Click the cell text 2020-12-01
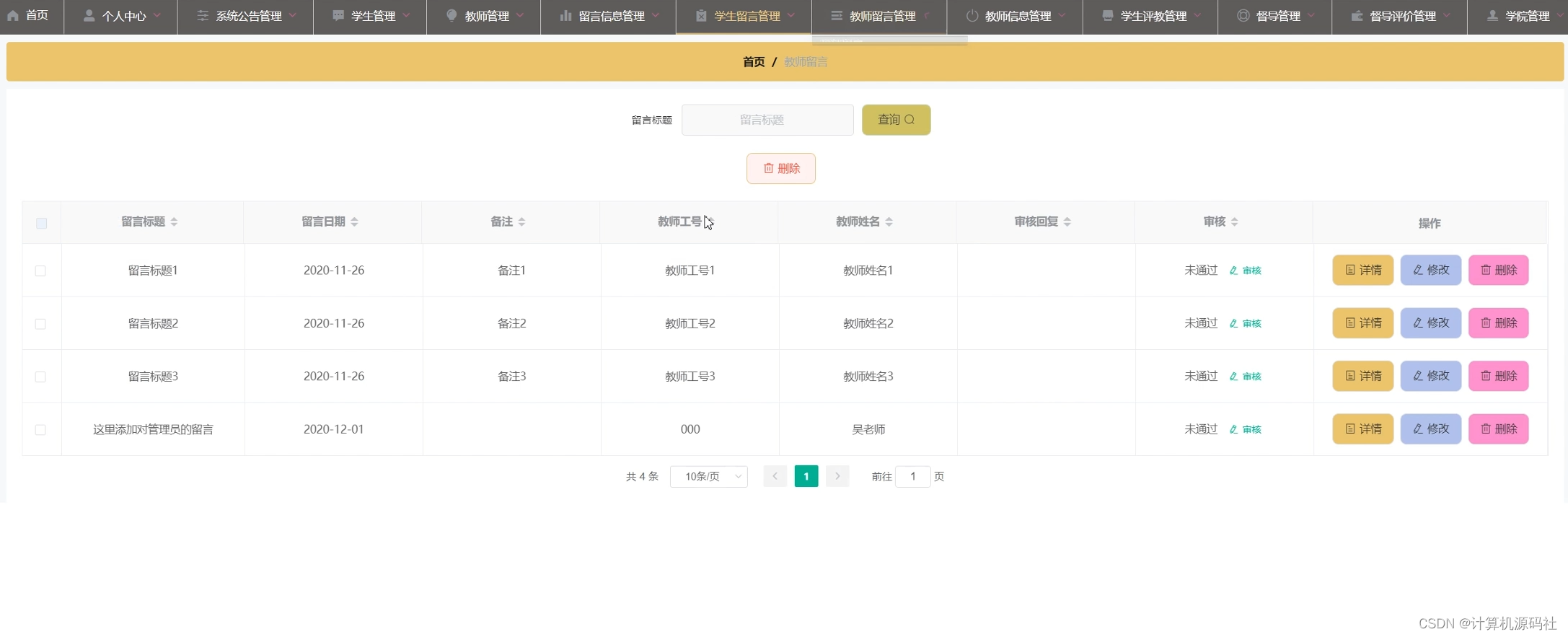 coord(334,429)
